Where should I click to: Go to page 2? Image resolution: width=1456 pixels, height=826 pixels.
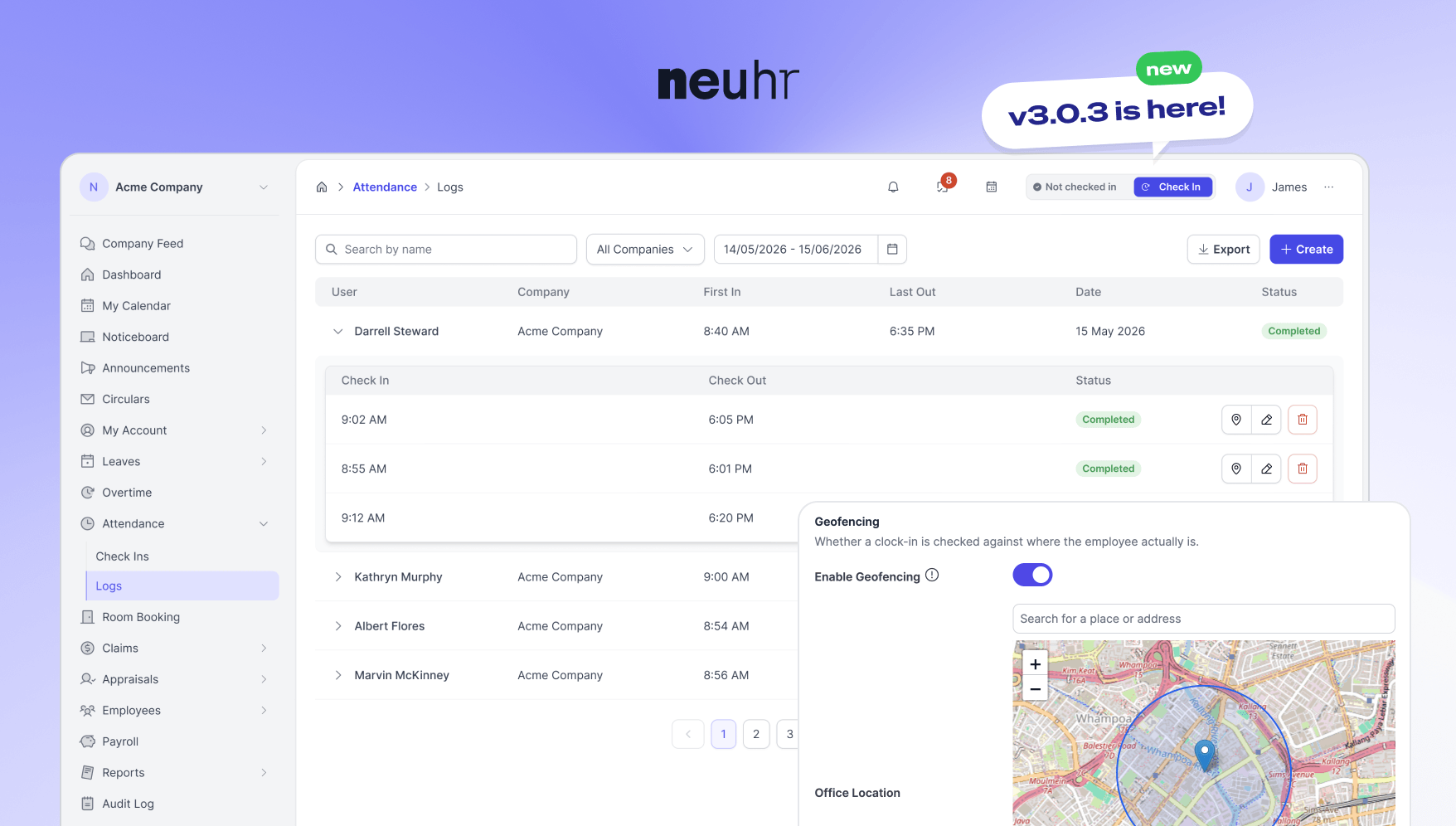756,734
